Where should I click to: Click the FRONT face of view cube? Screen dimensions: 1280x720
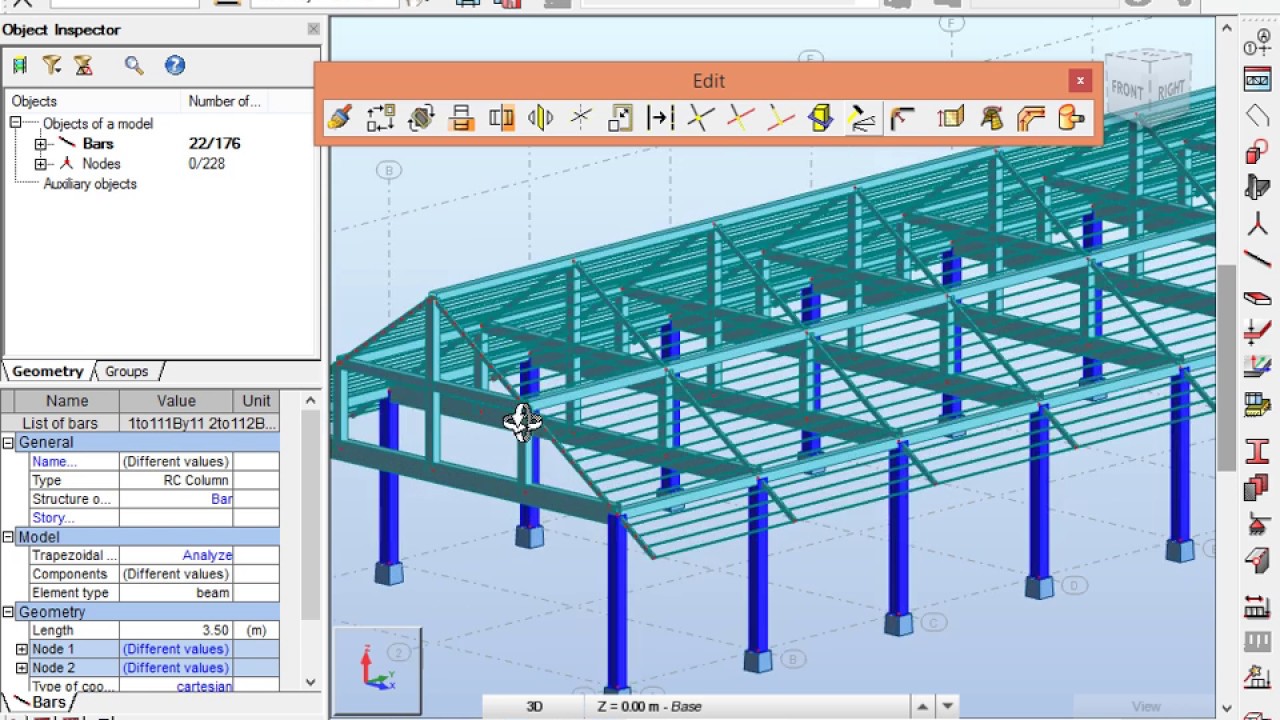[1127, 90]
